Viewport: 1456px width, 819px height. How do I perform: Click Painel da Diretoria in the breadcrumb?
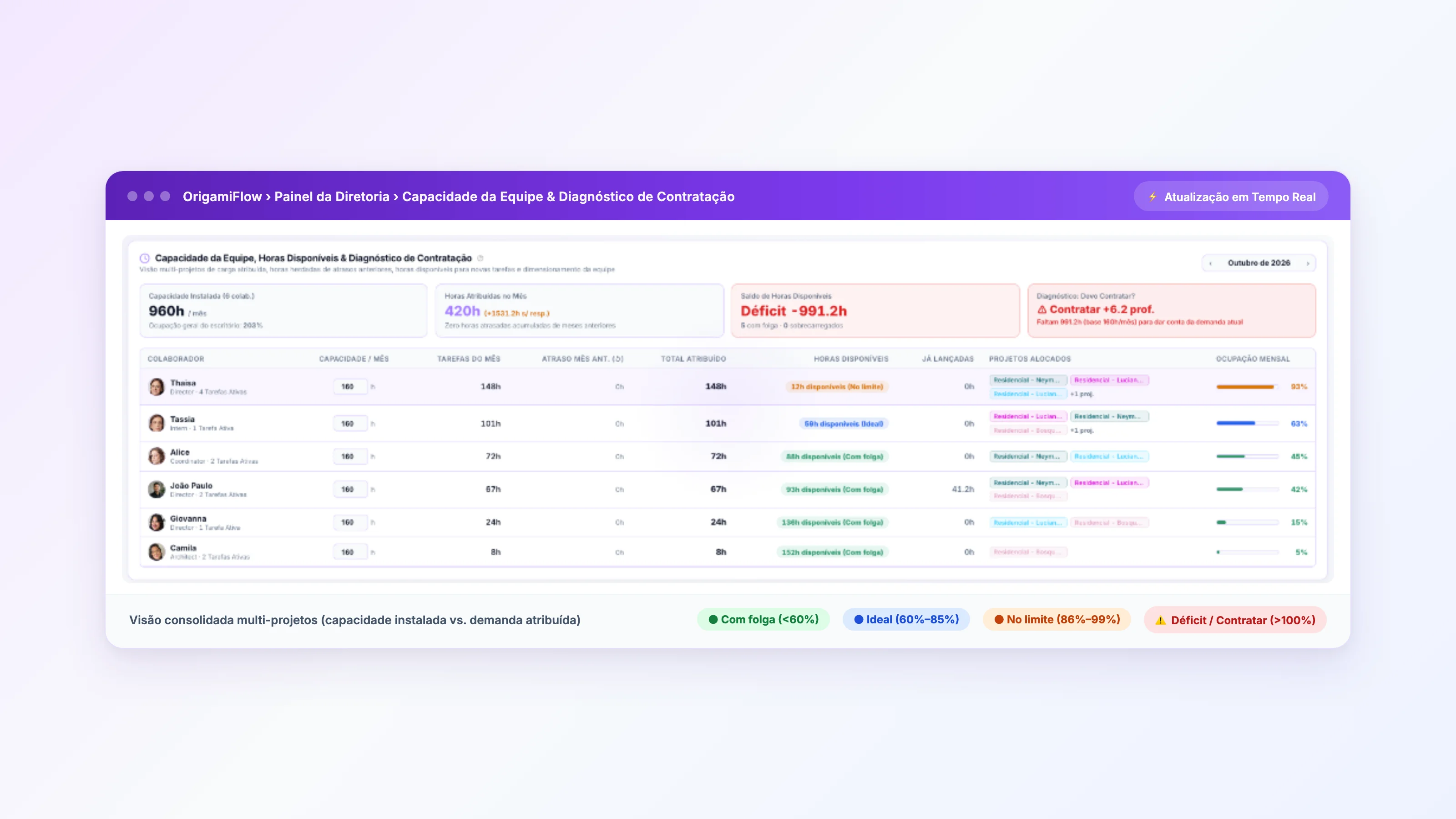pos(332,197)
